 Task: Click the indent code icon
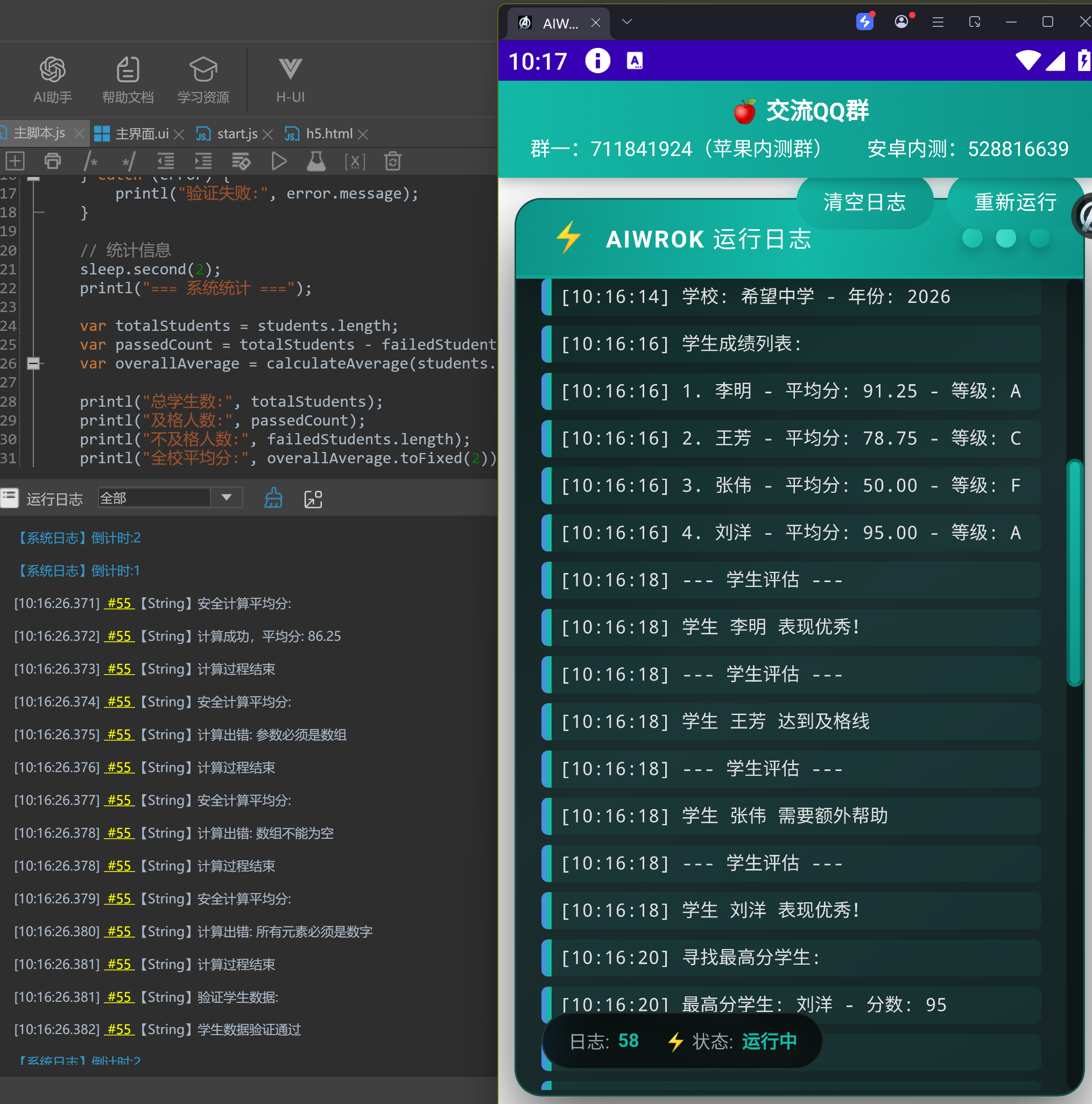tap(203, 161)
